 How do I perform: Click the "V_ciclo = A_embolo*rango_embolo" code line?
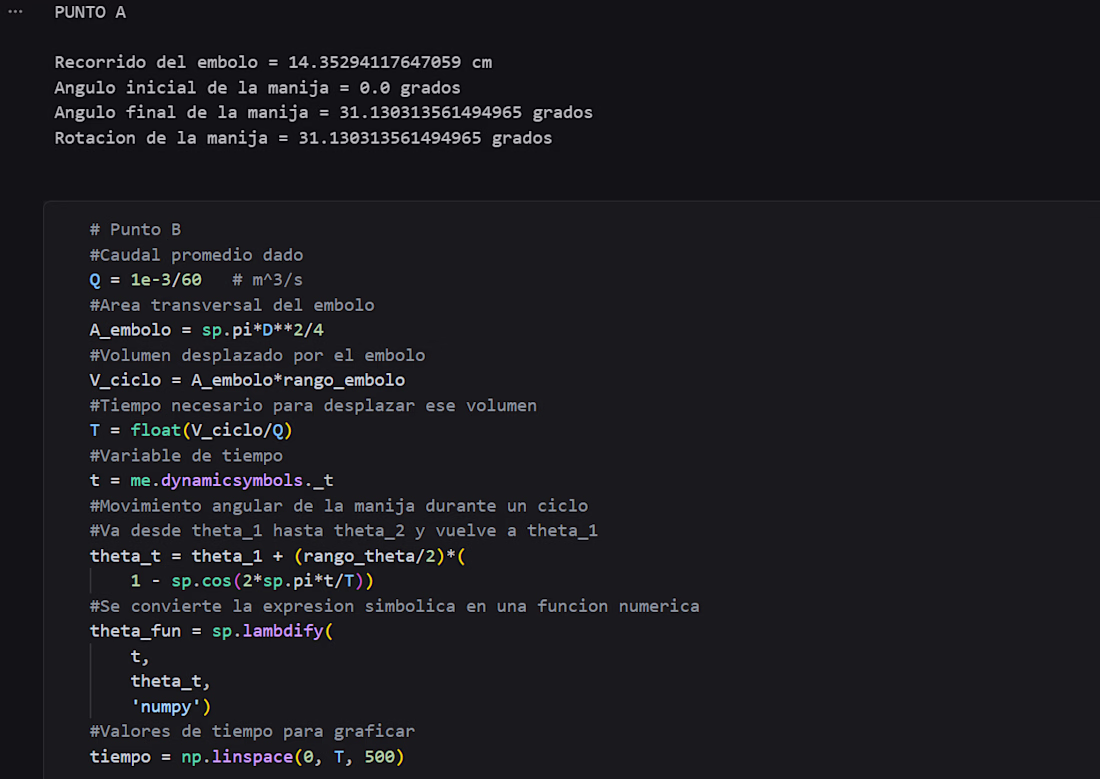[x=248, y=380]
